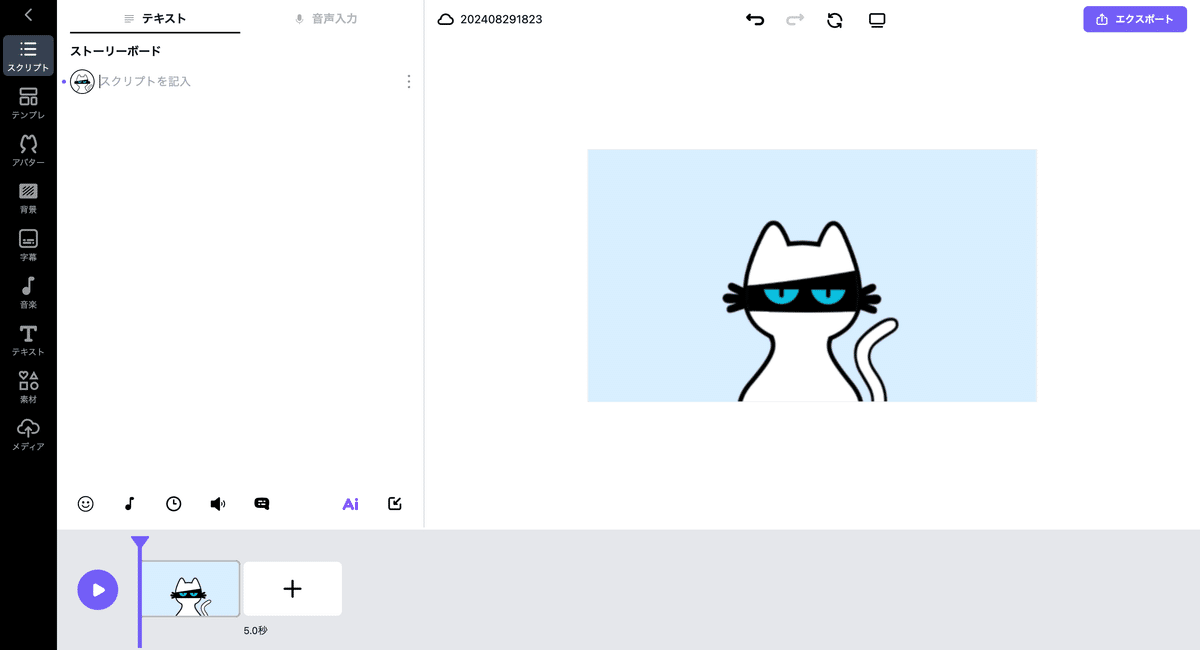
Task: Click the refresh circular arrows icon
Action: [x=835, y=19]
